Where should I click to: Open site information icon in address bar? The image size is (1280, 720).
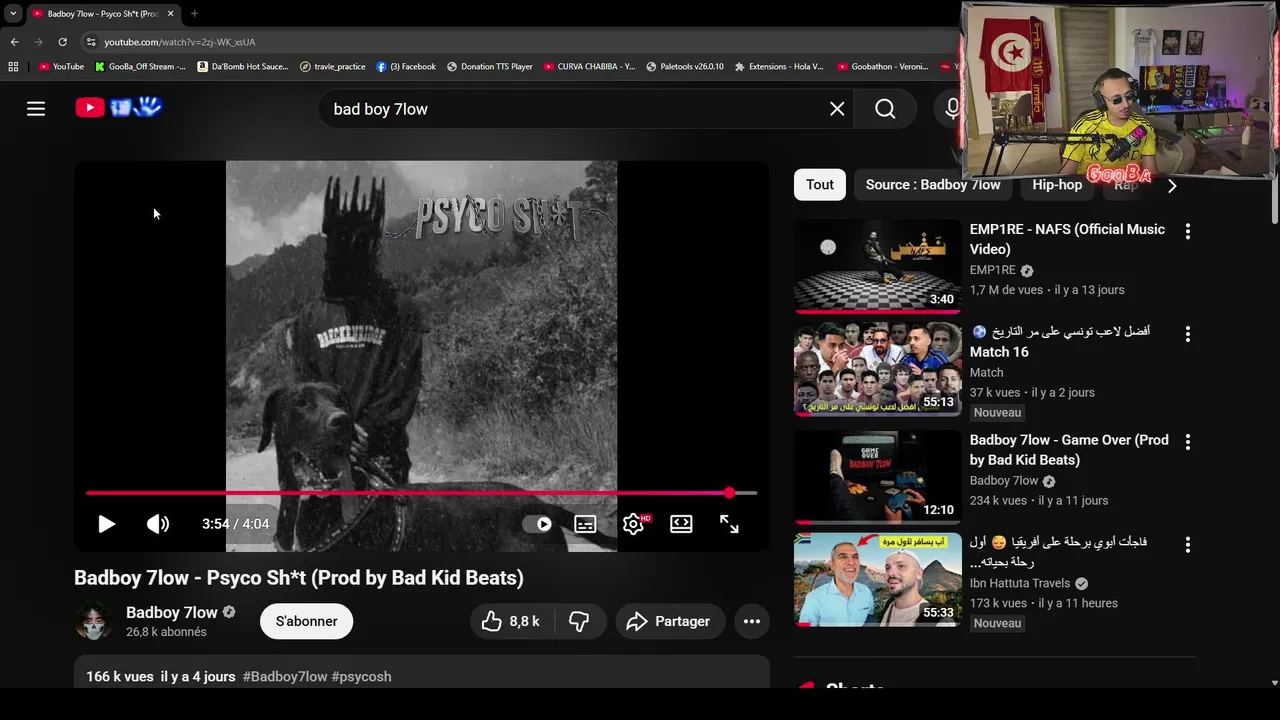91,42
